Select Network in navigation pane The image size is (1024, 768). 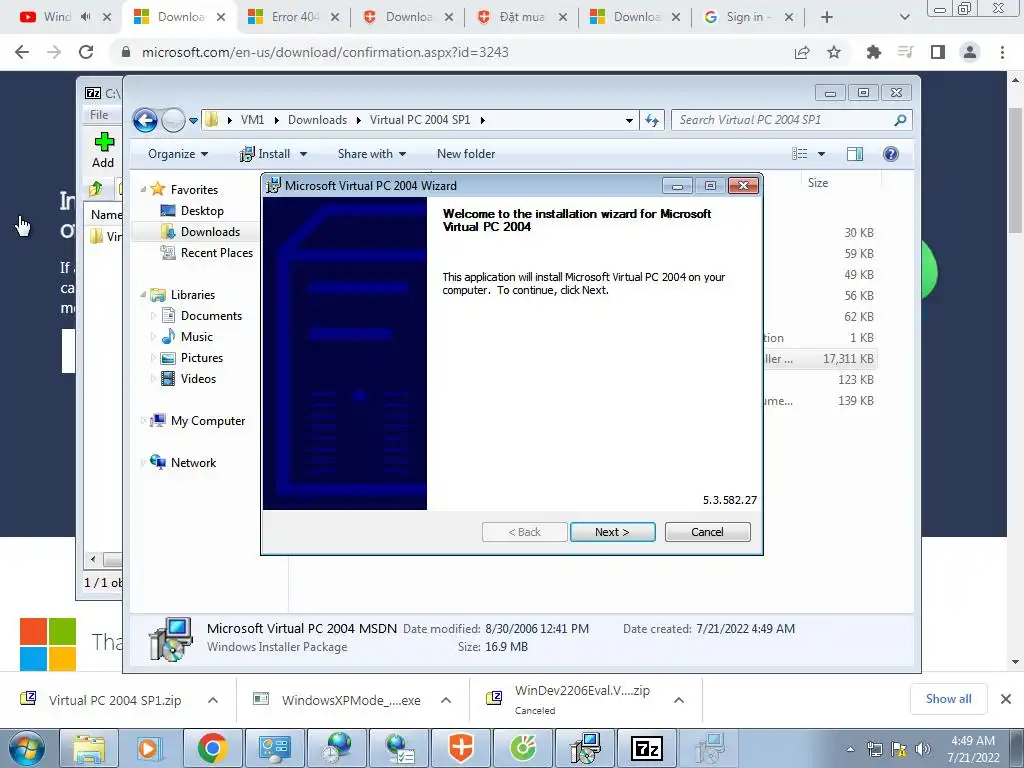point(193,463)
